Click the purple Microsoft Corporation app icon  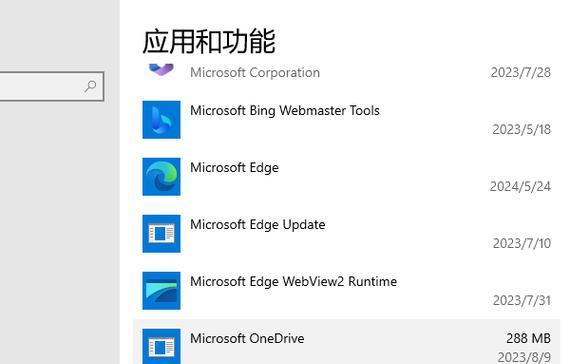coord(161,69)
